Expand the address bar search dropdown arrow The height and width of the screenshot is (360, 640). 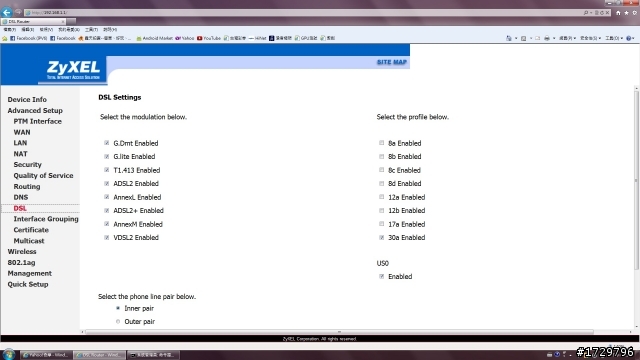pyautogui.click(x=591, y=13)
